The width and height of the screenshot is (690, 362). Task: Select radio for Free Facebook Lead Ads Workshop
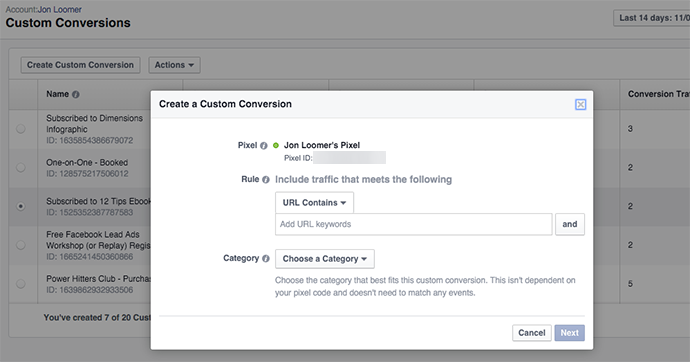tap(21, 245)
